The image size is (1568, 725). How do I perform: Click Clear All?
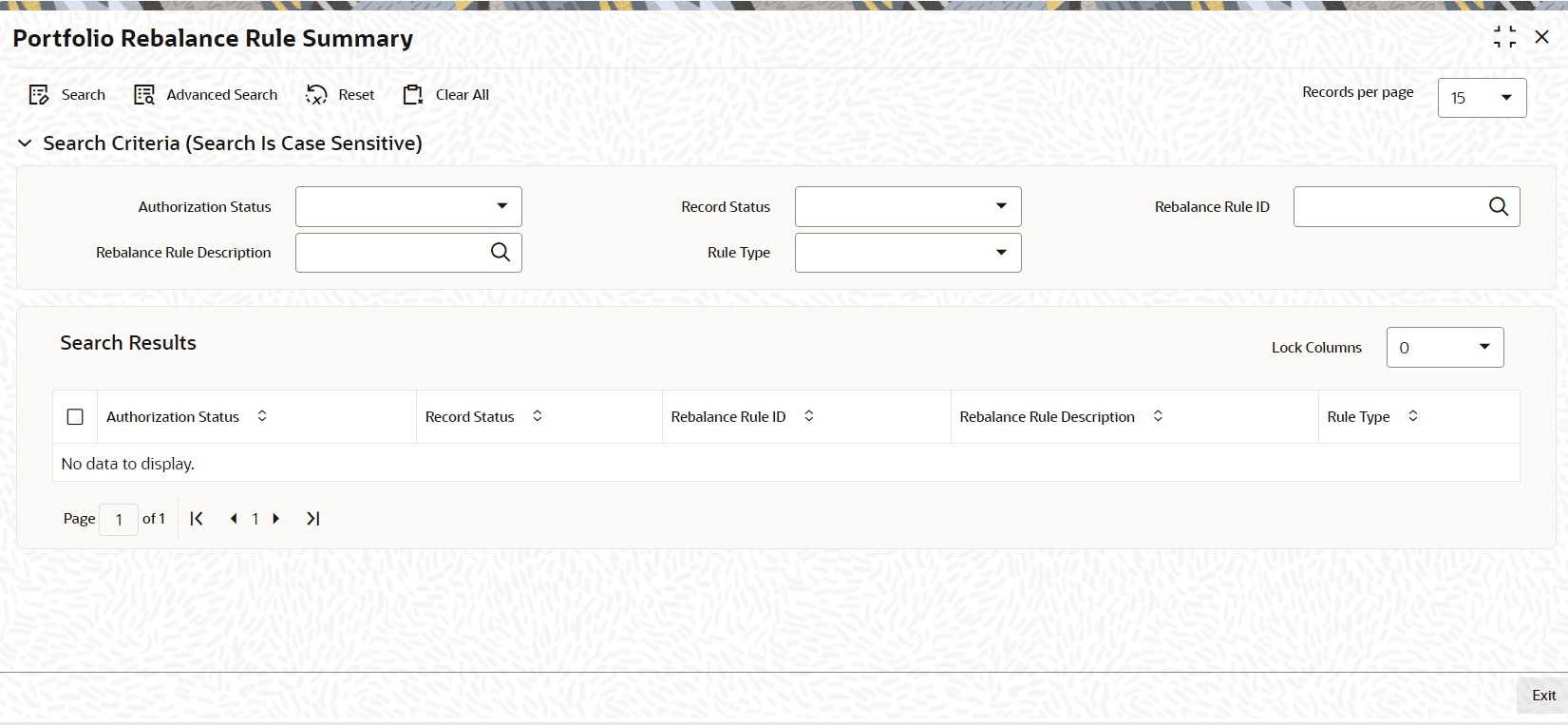(x=446, y=95)
